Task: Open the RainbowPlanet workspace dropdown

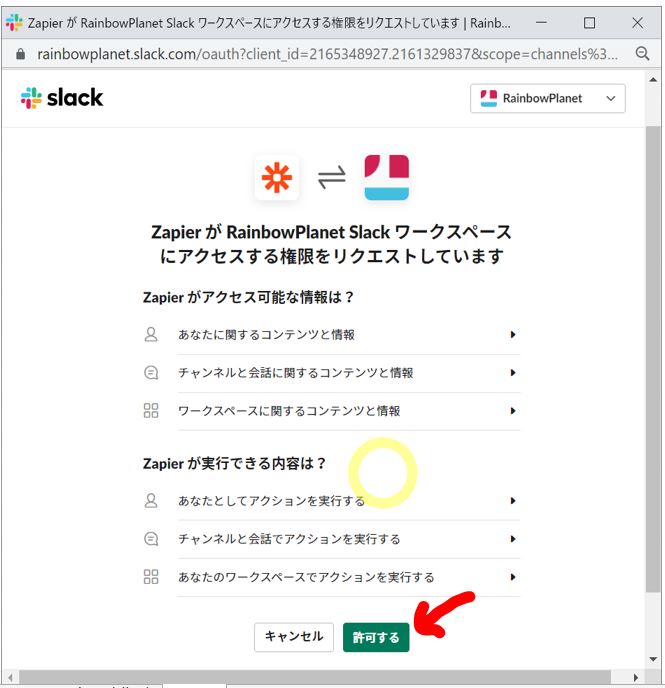Action: point(547,98)
